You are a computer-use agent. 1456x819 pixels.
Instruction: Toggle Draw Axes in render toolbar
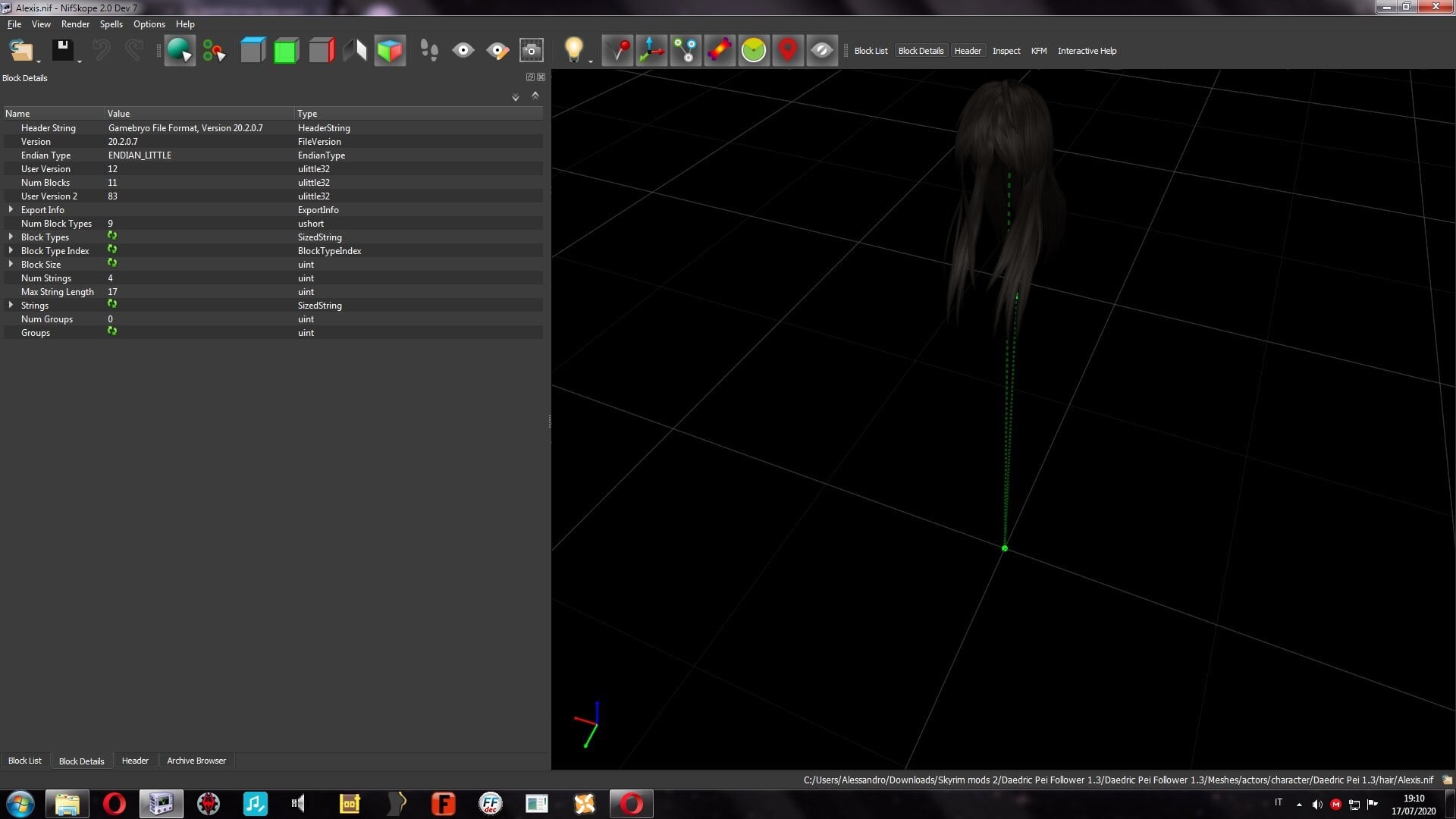tap(651, 51)
